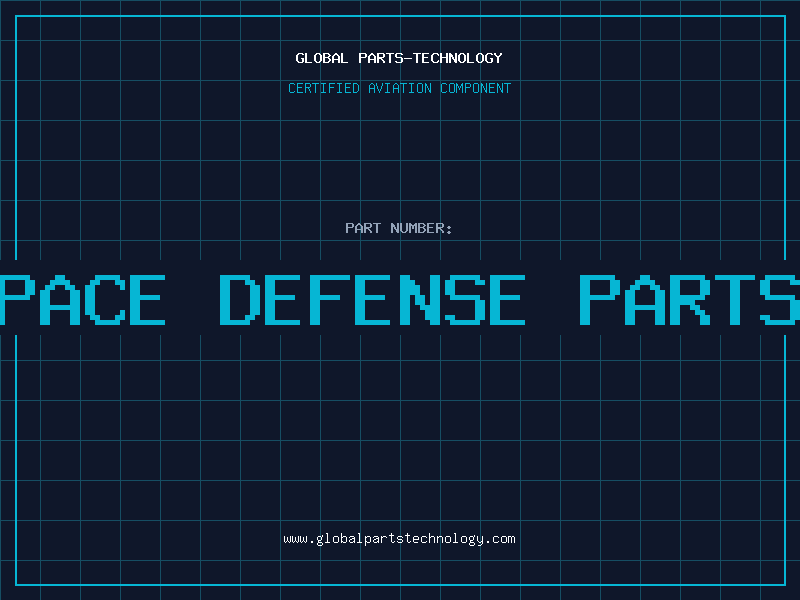Click the word GLOBAL in the header

pos(321,58)
